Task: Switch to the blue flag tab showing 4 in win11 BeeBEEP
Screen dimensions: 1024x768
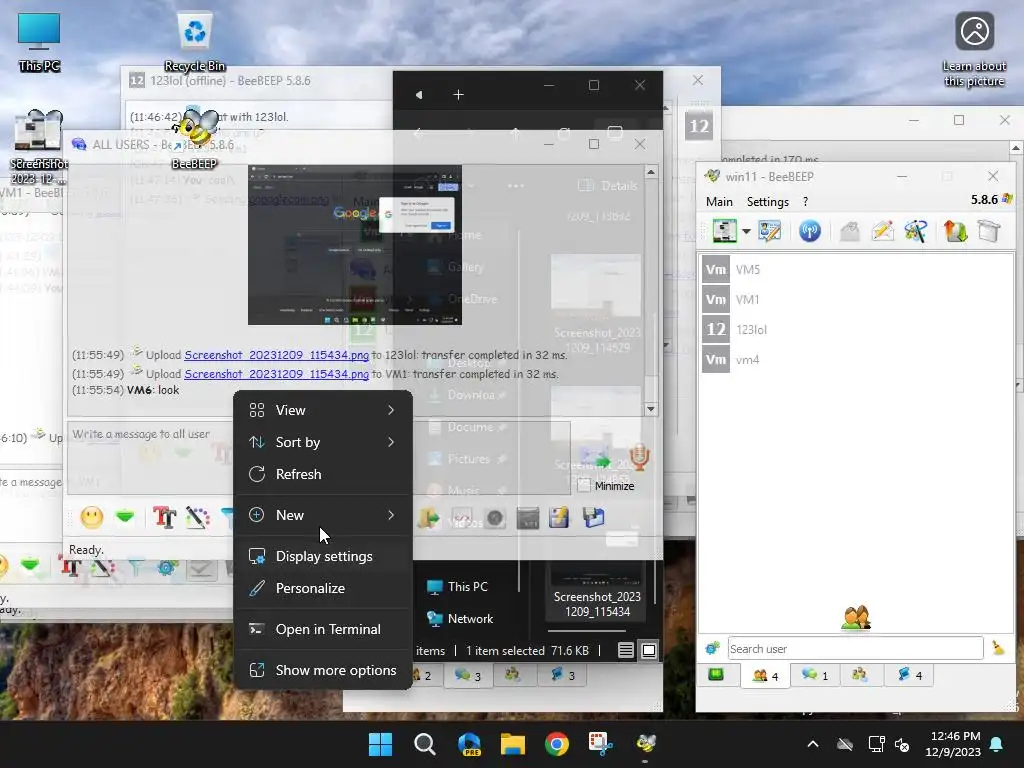Action: (909, 675)
